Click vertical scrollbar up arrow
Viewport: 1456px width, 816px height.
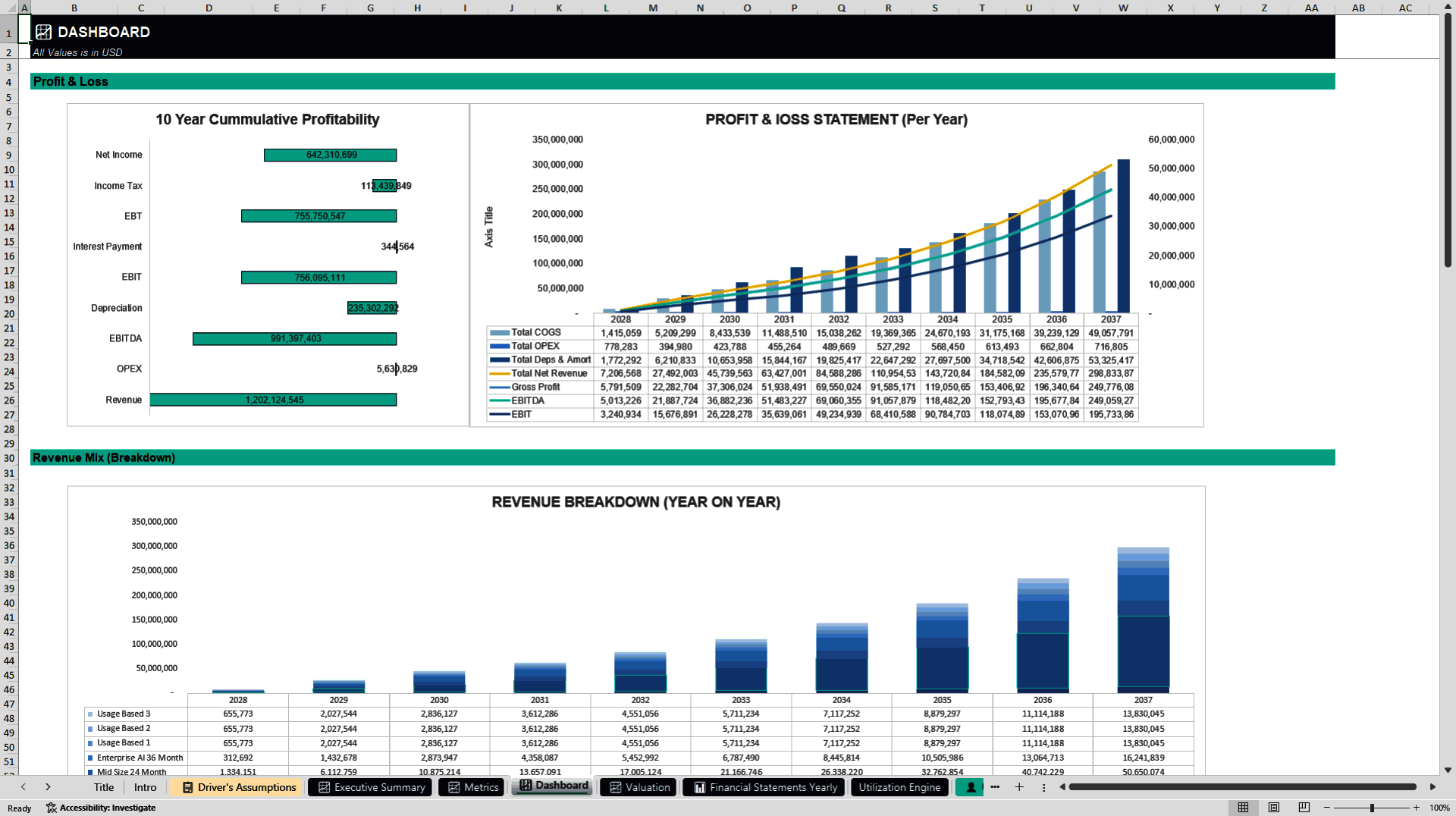pos(1448,6)
